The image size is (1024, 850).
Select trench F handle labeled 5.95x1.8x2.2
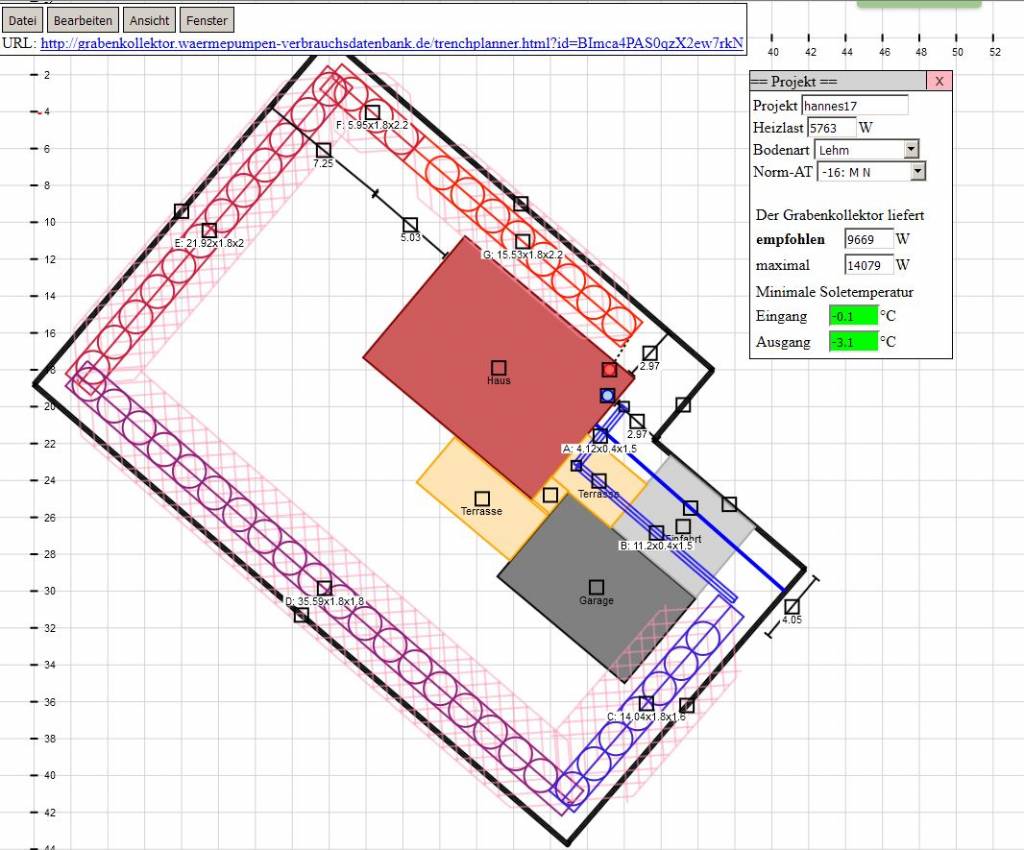[372, 112]
